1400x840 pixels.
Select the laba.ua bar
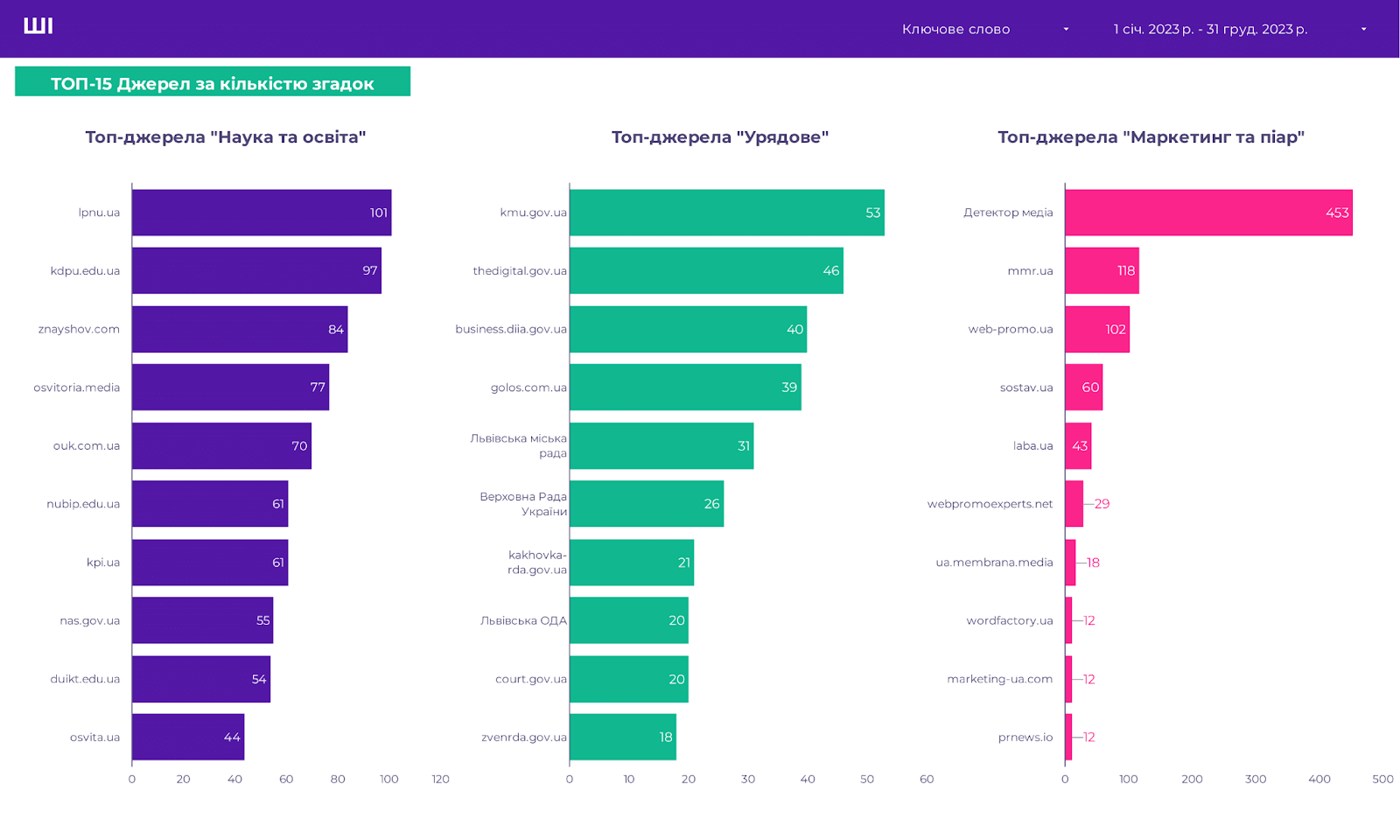click(x=1078, y=445)
